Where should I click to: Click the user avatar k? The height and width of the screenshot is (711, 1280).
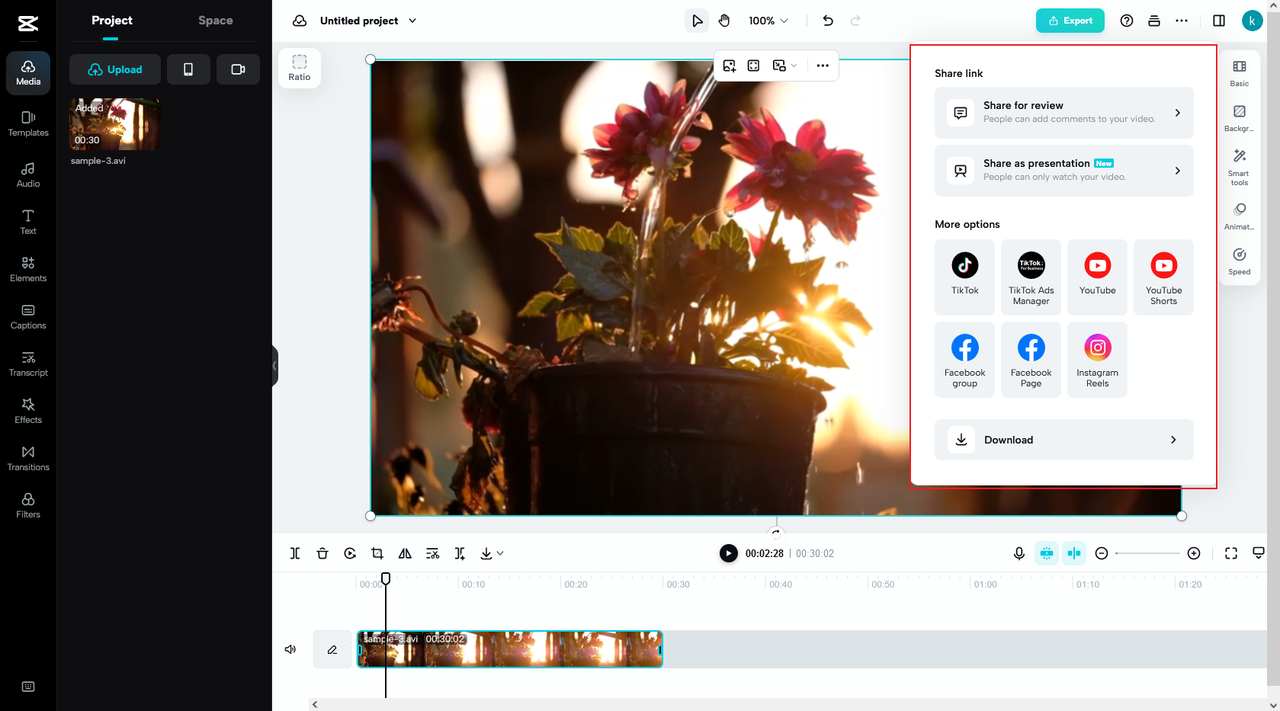click(x=1252, y=21)
